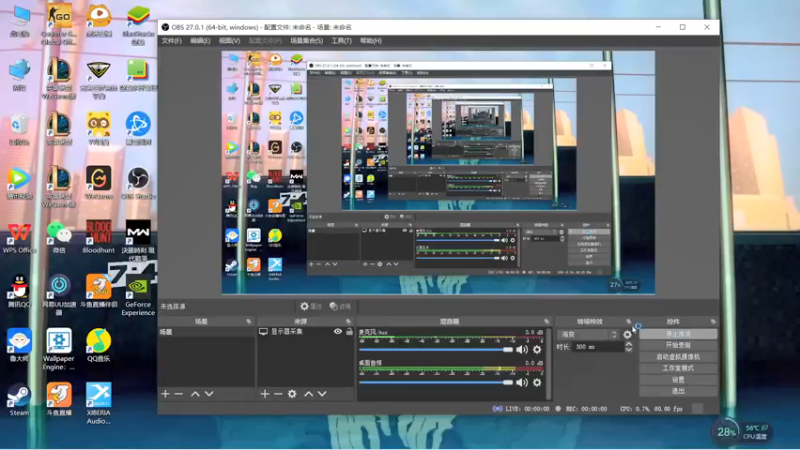
Task: Open the 帮助(H) menu in OBS
Action: tap(371, 41)
